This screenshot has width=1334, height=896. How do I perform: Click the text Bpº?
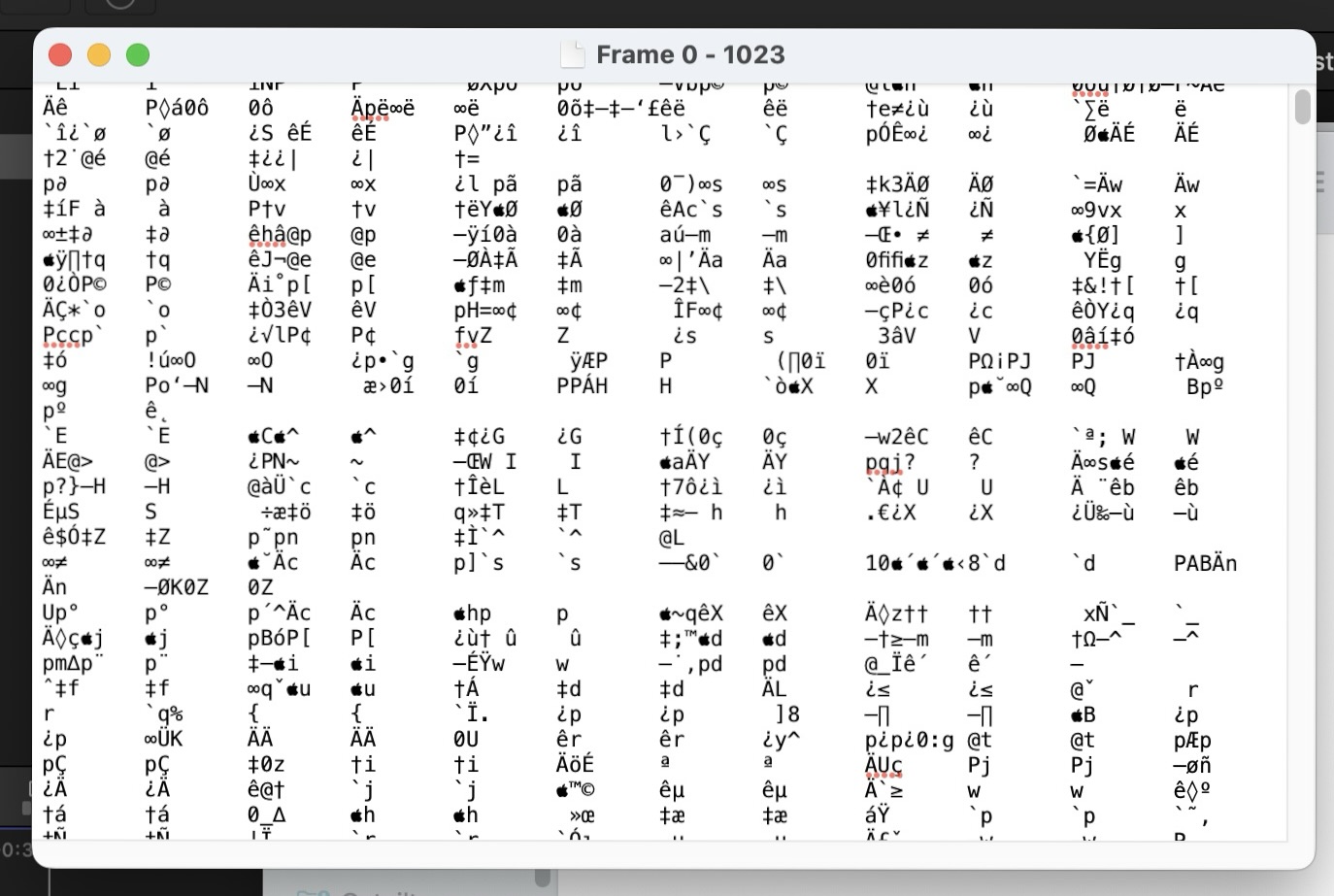pos(1205,386)
